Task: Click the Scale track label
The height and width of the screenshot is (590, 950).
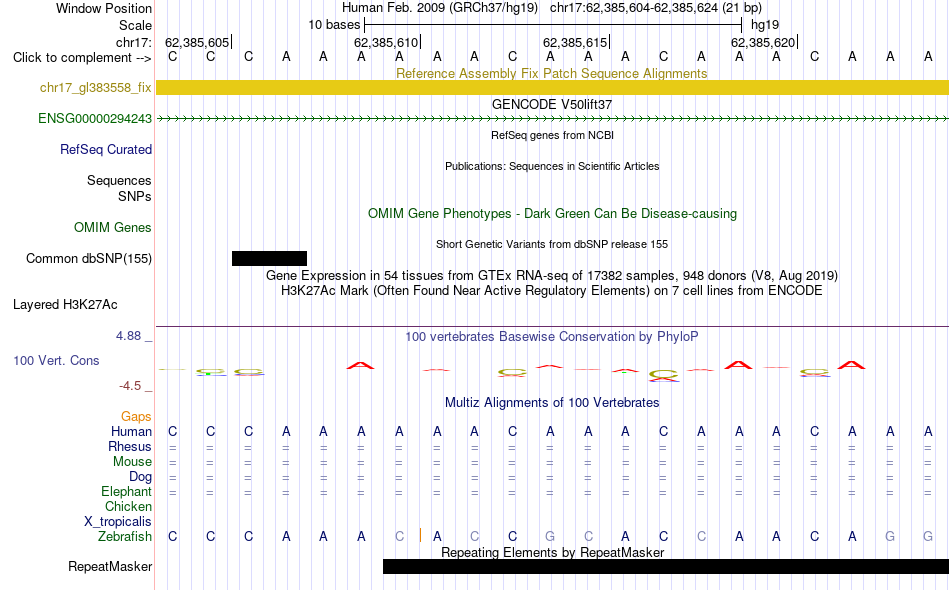Action: pyautogui.click(x=136, y=25)
